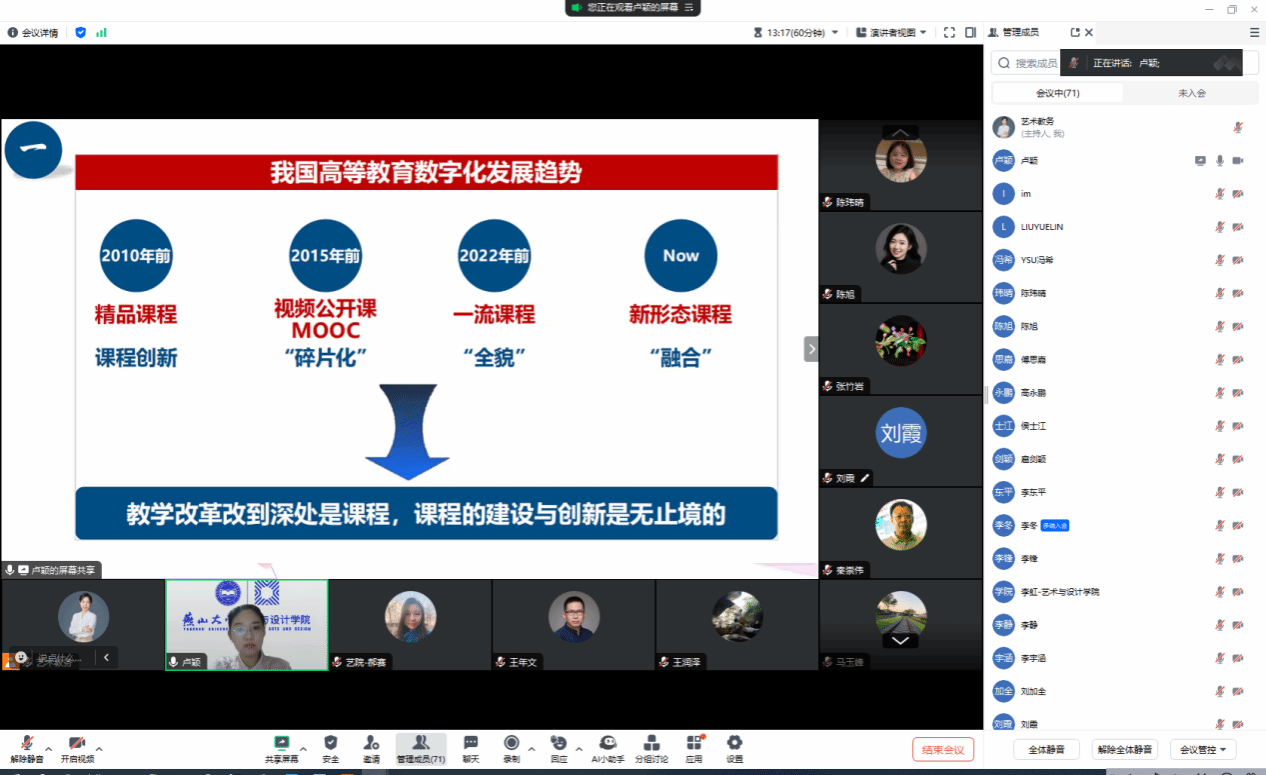Open 分组讨论 breakout rooms
This screenshot has height=775, width=1266.
coord(651,748)
